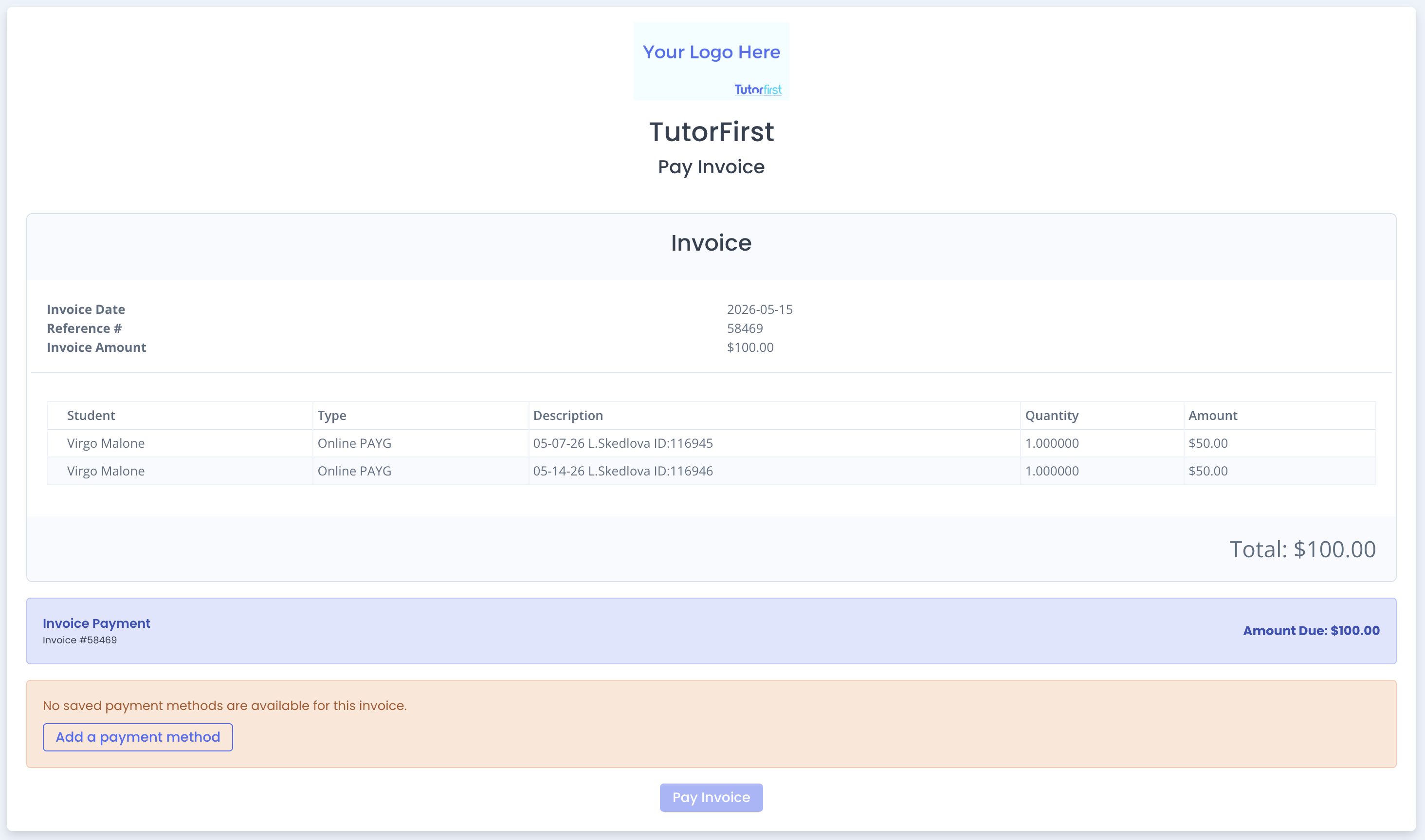Click quantity 1.000000 in the ID:116945 row

coord(1052,443)
